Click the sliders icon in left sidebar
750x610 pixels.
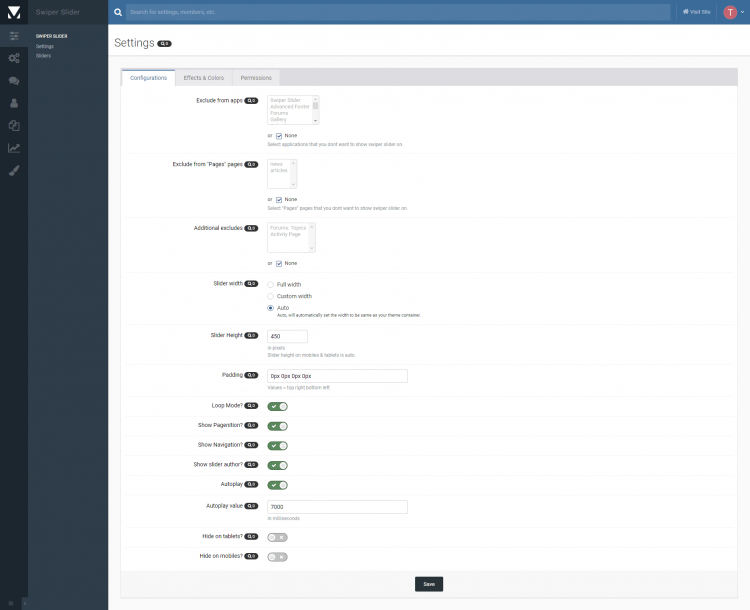[14, 36]
